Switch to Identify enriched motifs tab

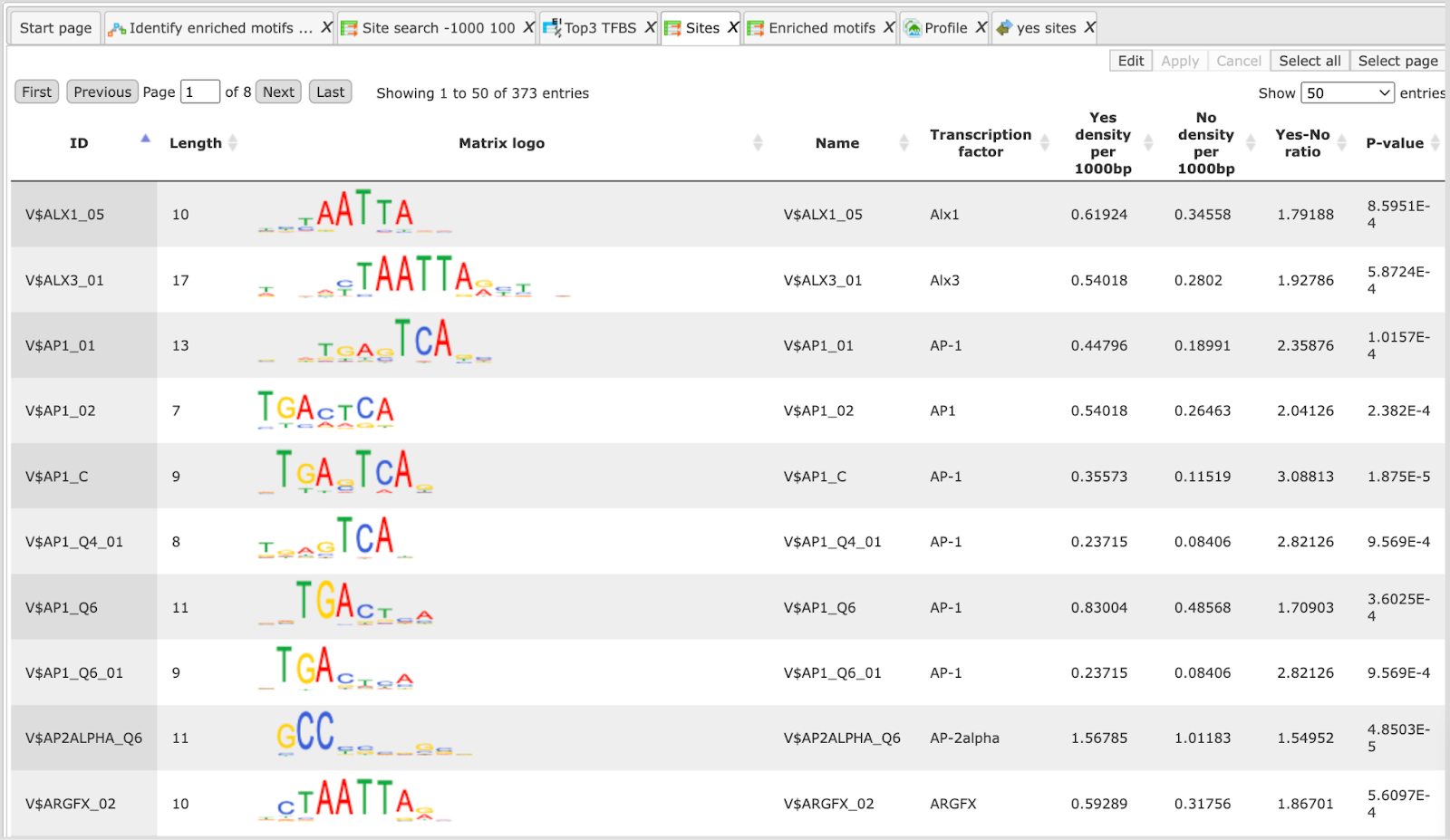(220, 28)
